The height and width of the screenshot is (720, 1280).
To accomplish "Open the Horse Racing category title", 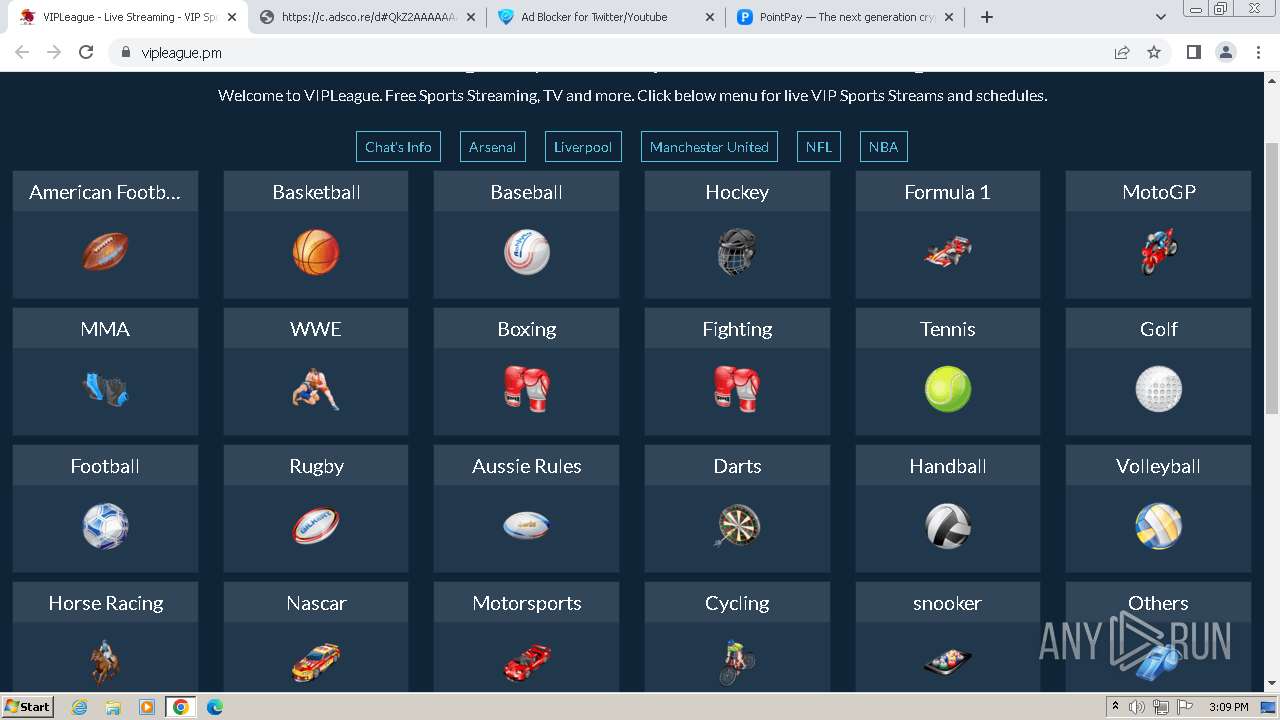I will (105, 603).
